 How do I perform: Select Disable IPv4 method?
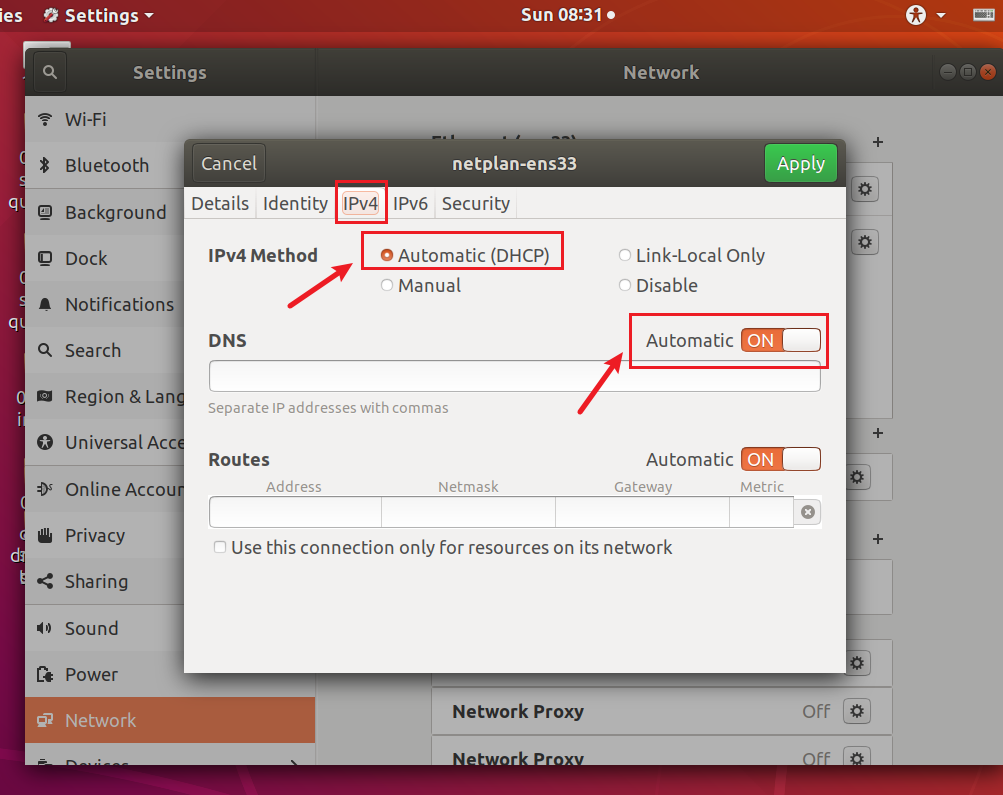[x=658, y=285]
